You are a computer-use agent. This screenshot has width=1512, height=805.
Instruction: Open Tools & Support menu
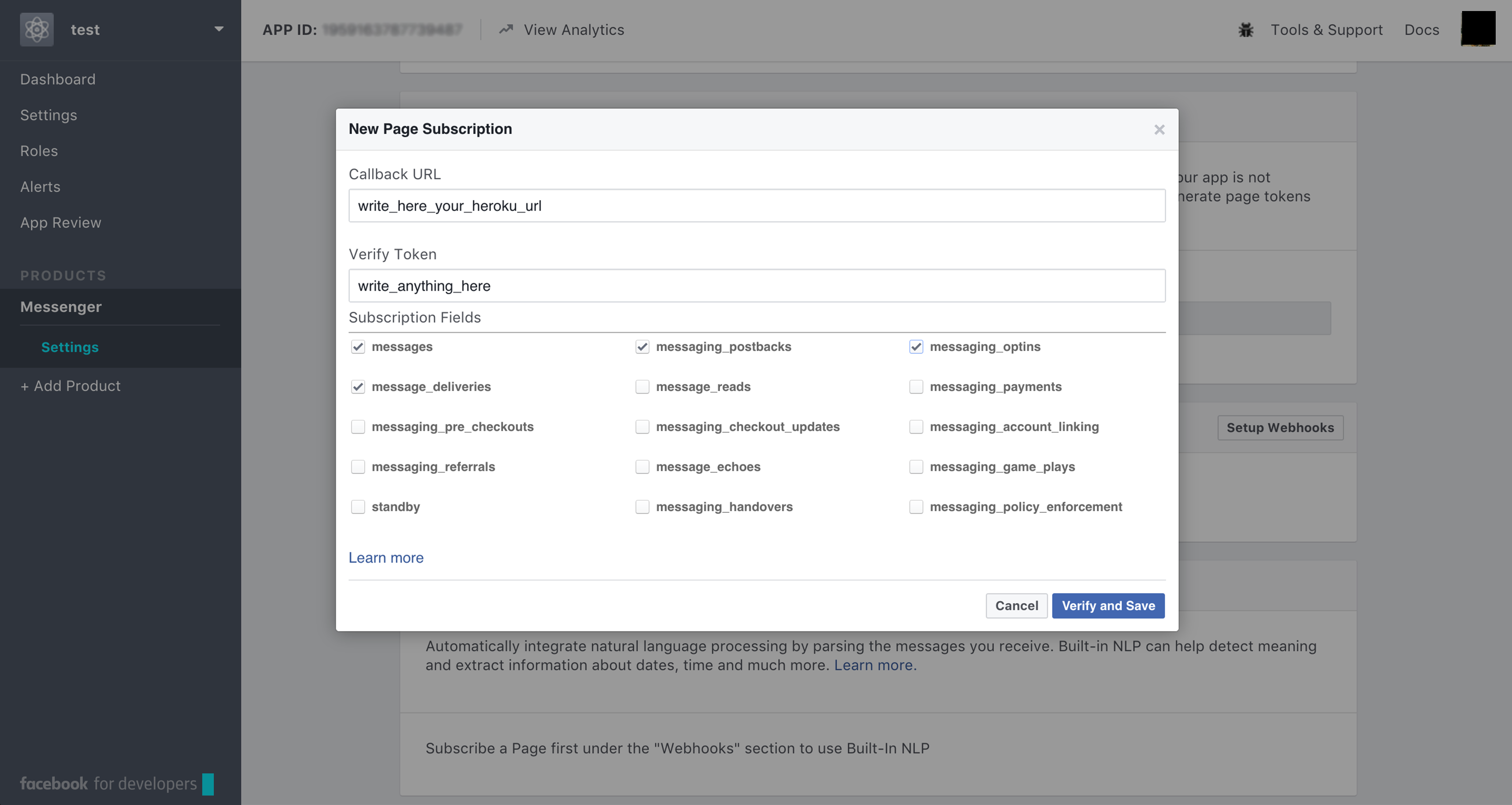tap(1326, 30)
